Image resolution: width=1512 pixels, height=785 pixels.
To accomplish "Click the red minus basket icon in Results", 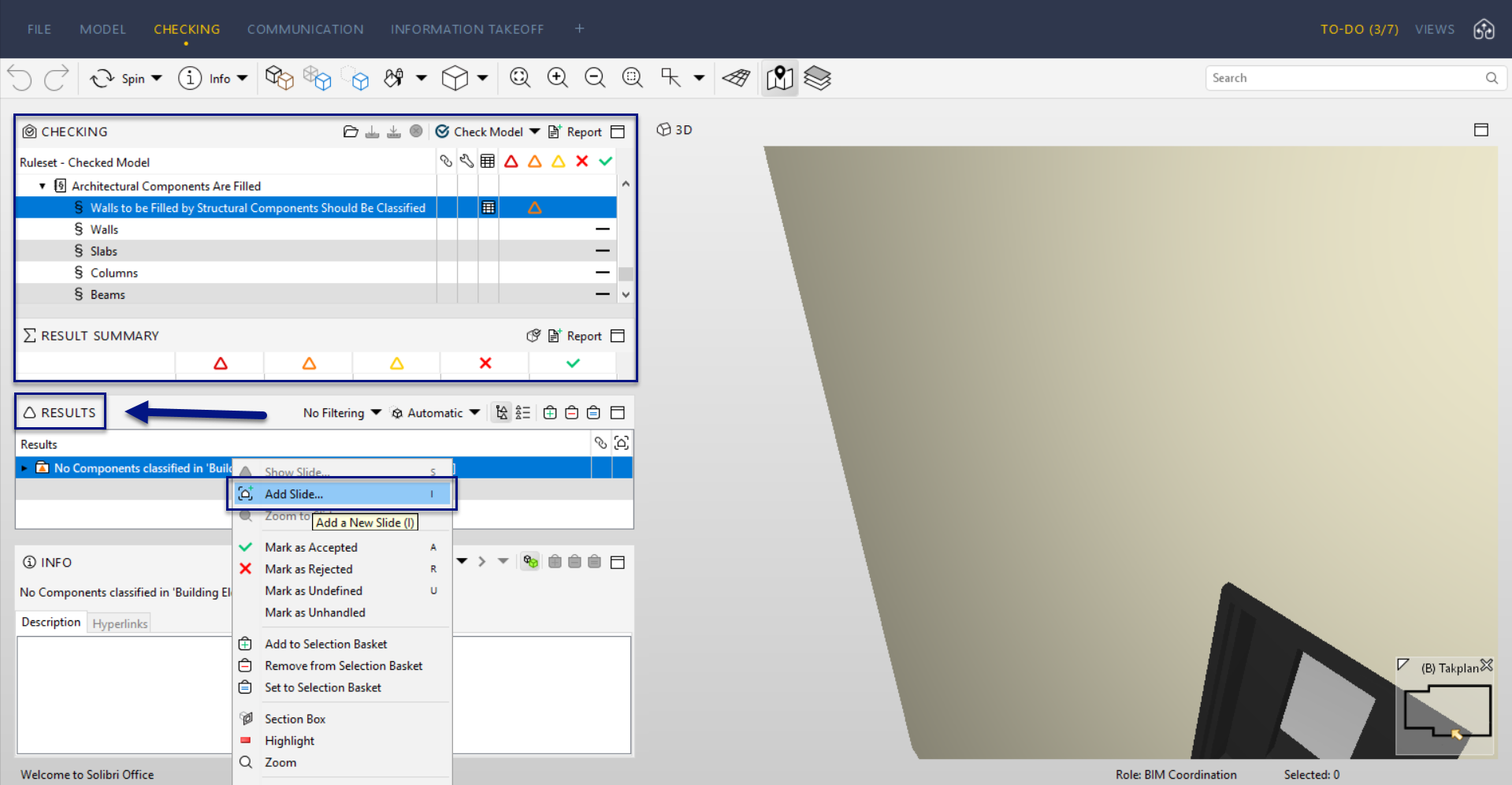I will point(572,413).
